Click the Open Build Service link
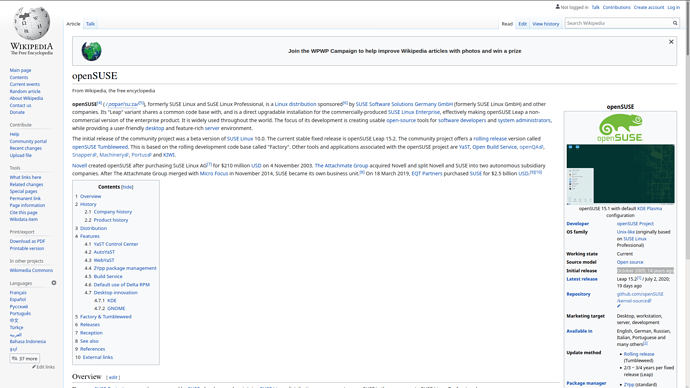 (x=494, y=147)
